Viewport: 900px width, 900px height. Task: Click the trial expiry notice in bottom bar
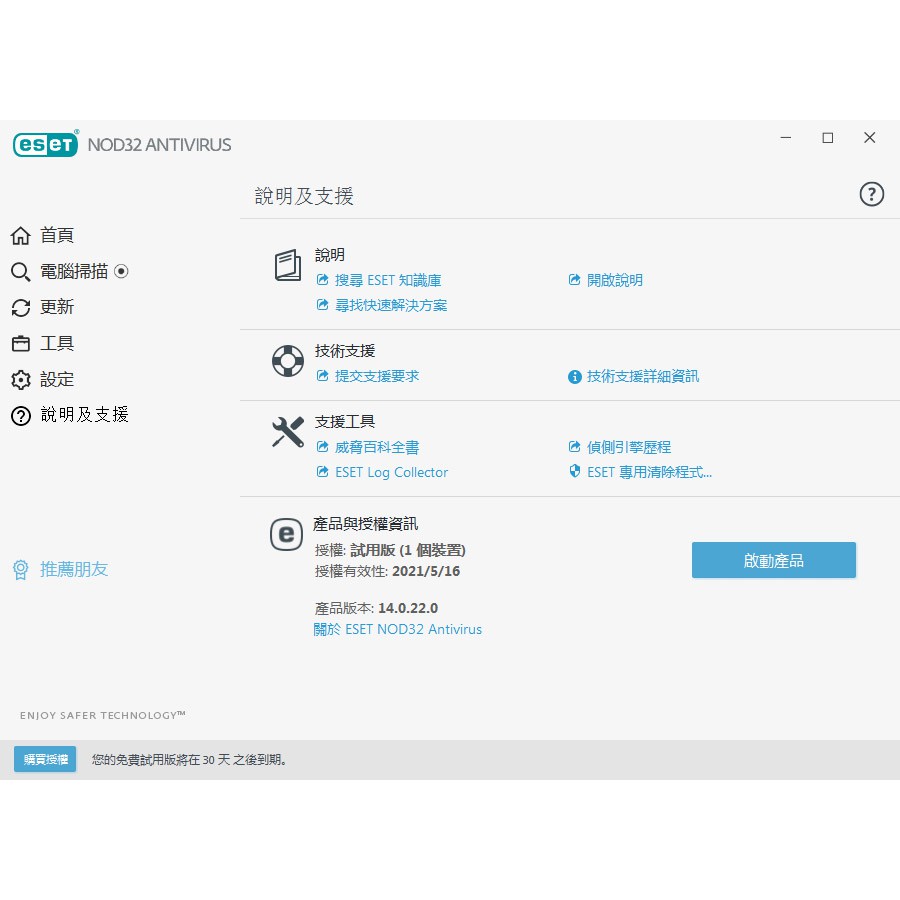tap(189, 760)
